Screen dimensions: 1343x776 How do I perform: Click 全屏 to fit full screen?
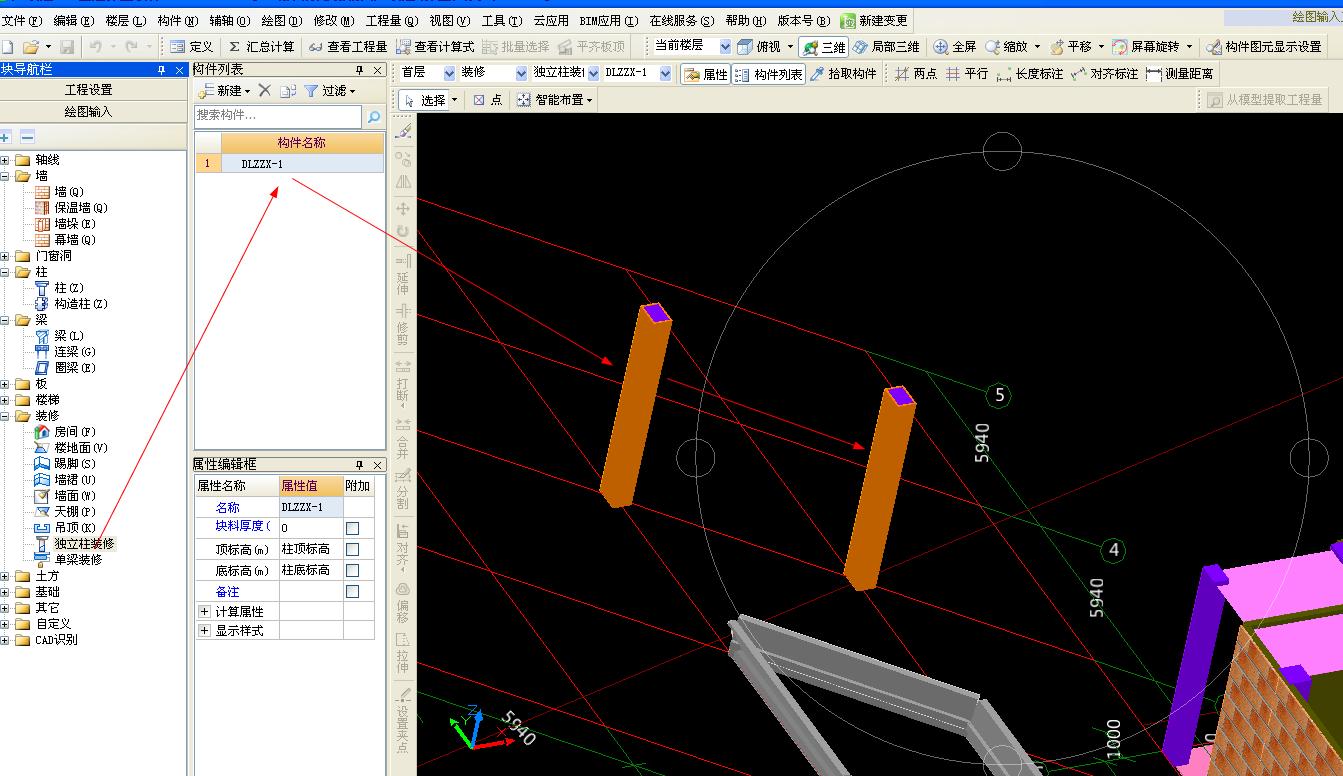tap(954, 47)
